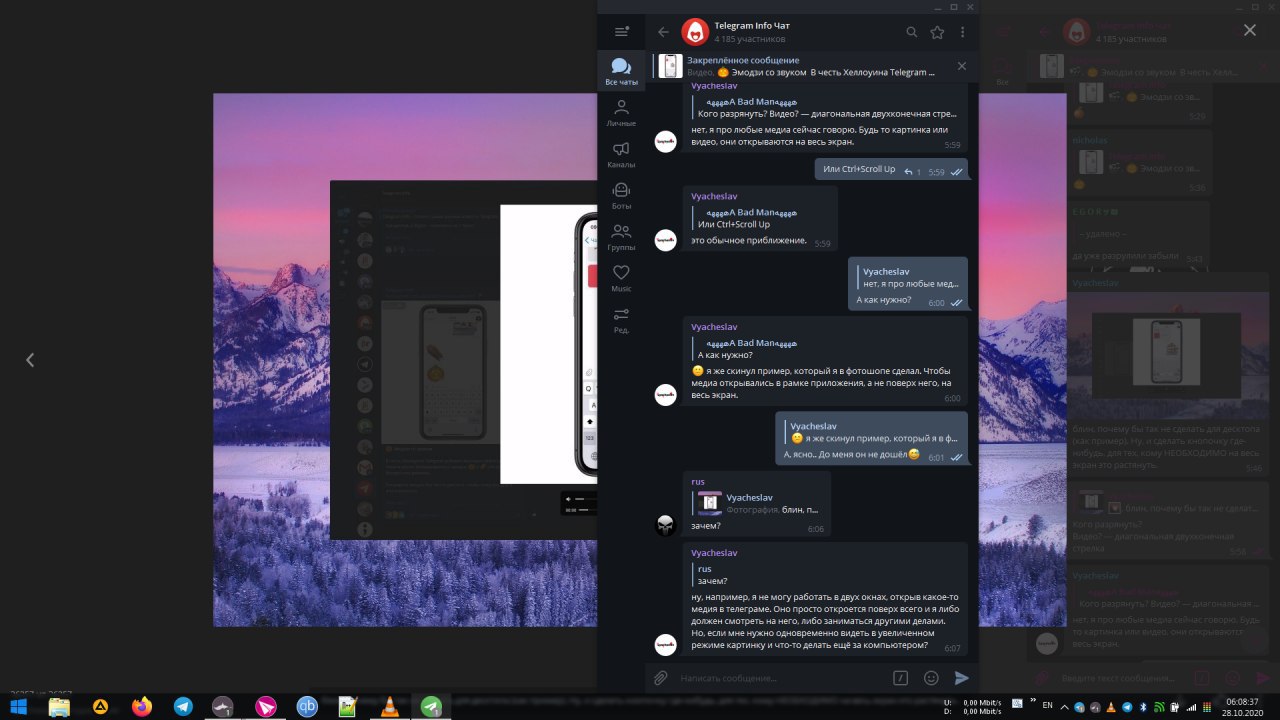
Task: Open Vyacheslav's avatar next to the 6:07 message
Action: click(x=665, y=644)
